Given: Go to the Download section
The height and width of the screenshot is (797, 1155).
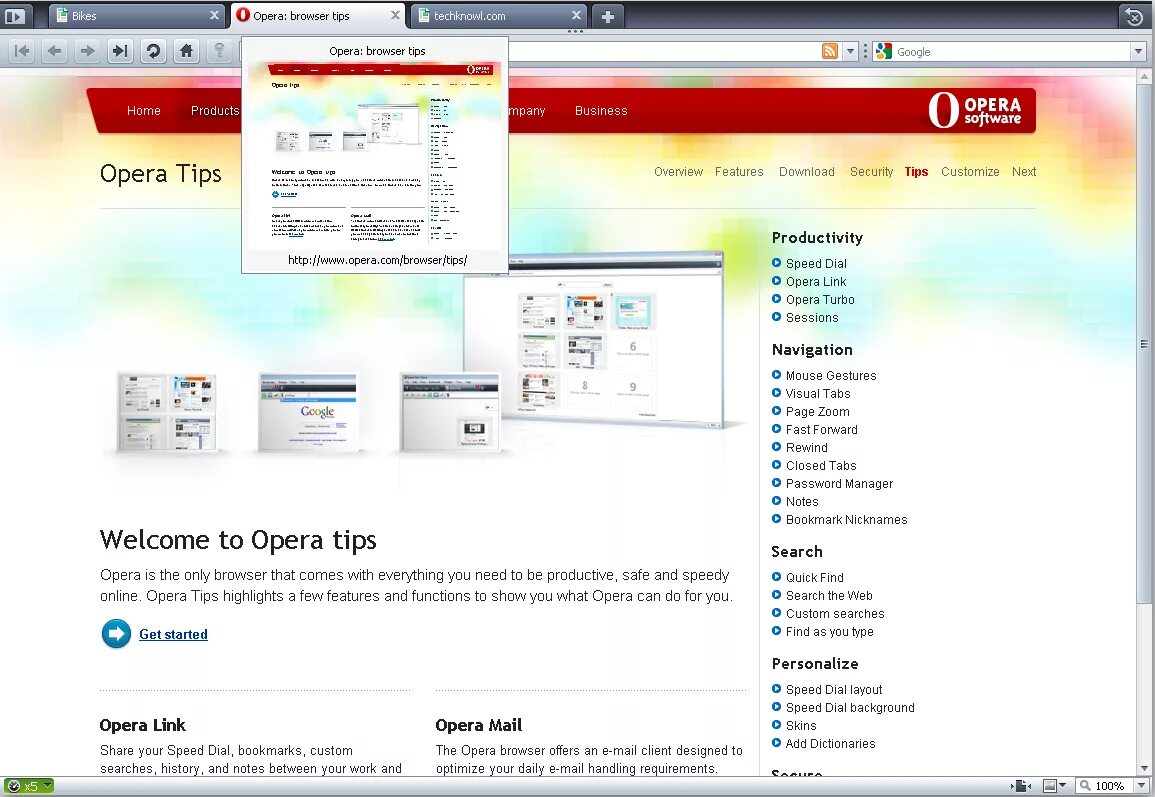Looking at the screenshot, I should pos(807,172).
